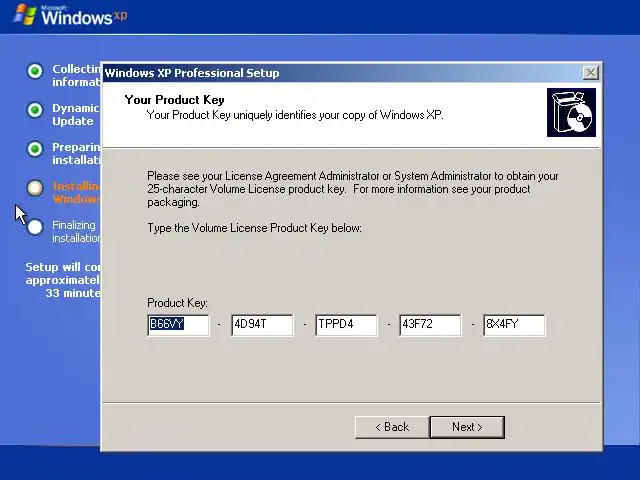Click the 'Product Key:' label
Screen dimensions: 640x480
tap(178, 303)
